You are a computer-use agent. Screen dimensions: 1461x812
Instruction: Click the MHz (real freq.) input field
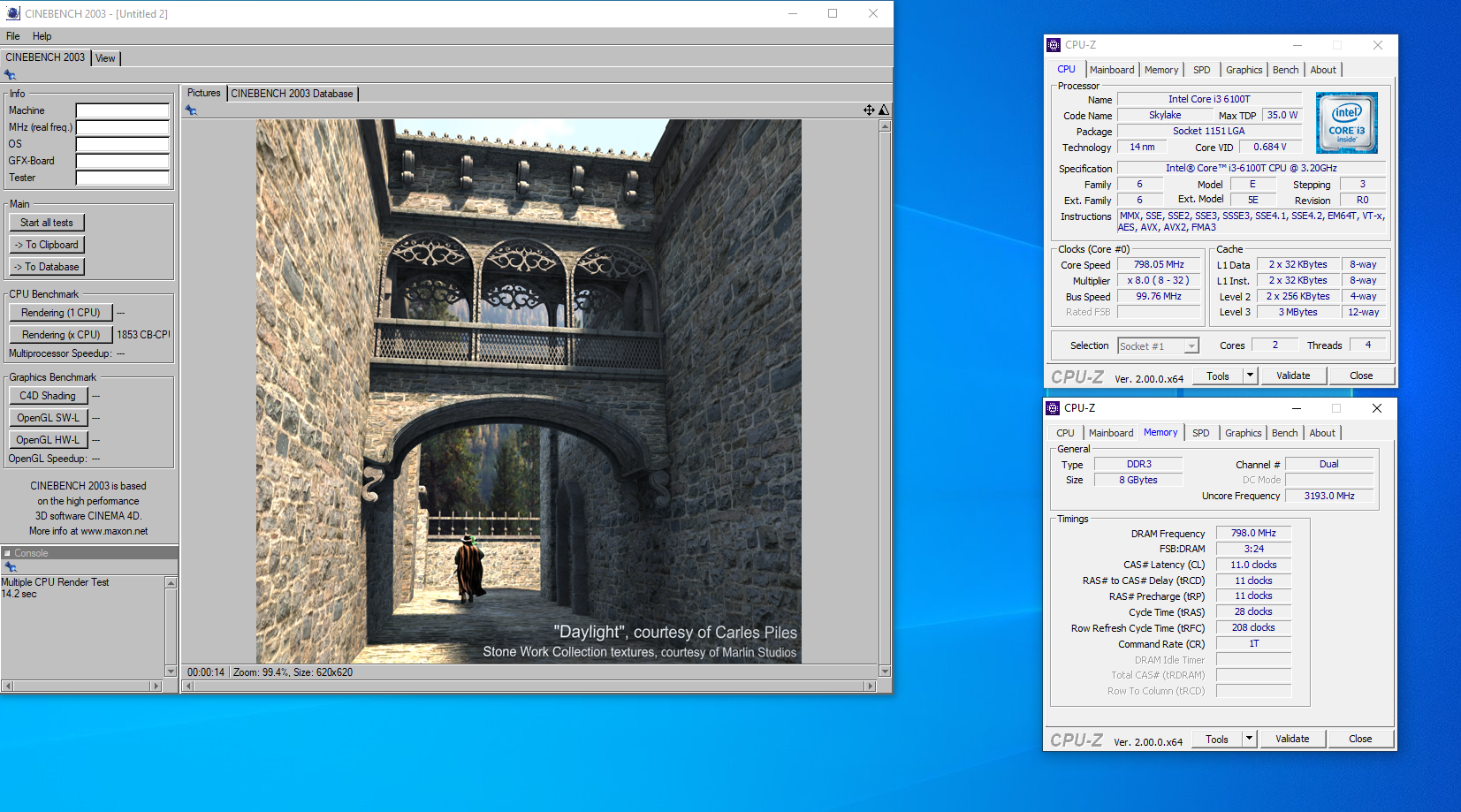(x=122, y=127)
